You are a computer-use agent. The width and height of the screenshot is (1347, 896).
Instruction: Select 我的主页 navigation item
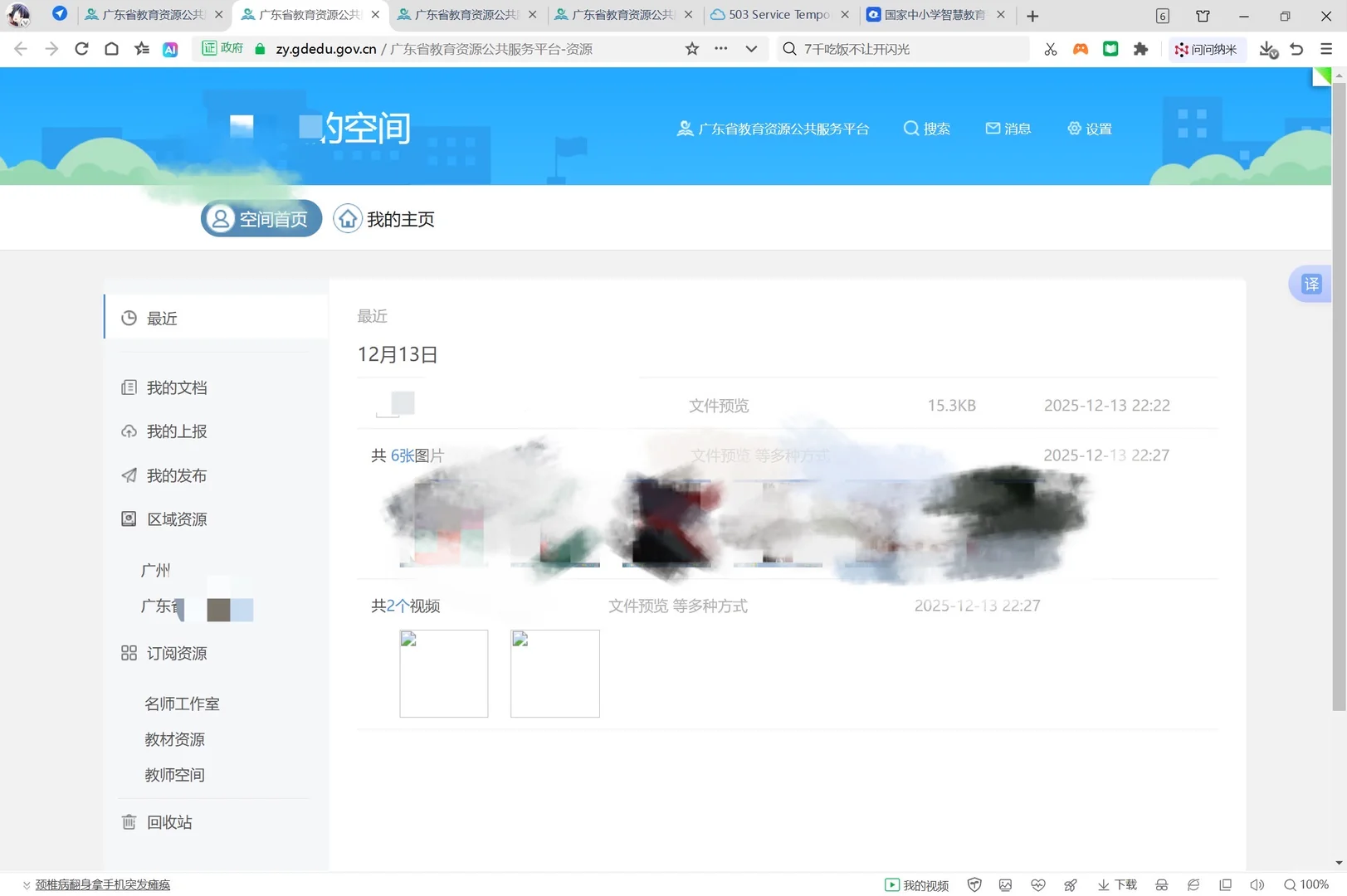point(383,218)
